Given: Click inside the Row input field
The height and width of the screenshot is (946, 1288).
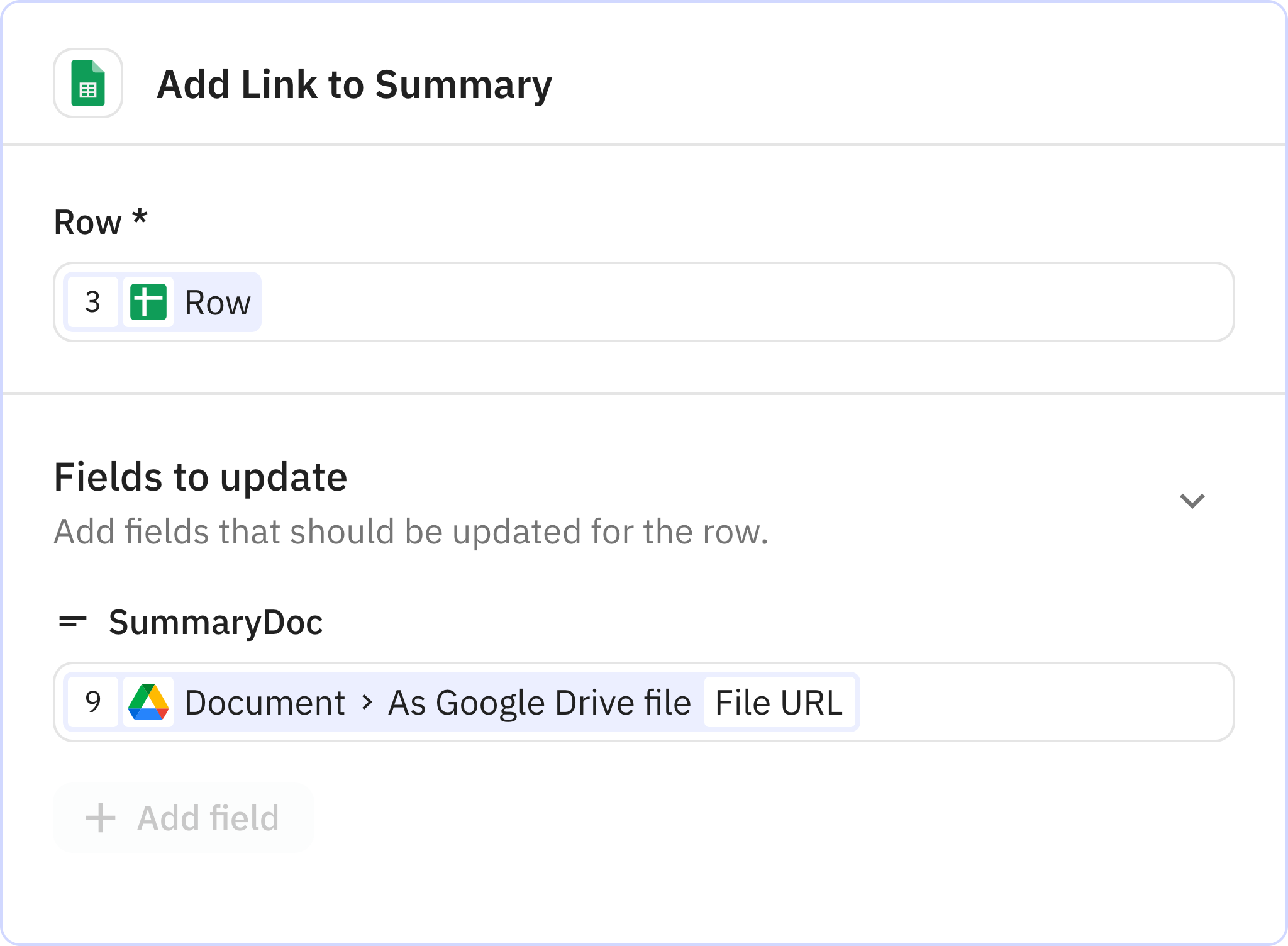Looking at the screenshot, I should (x=755, y=303).
